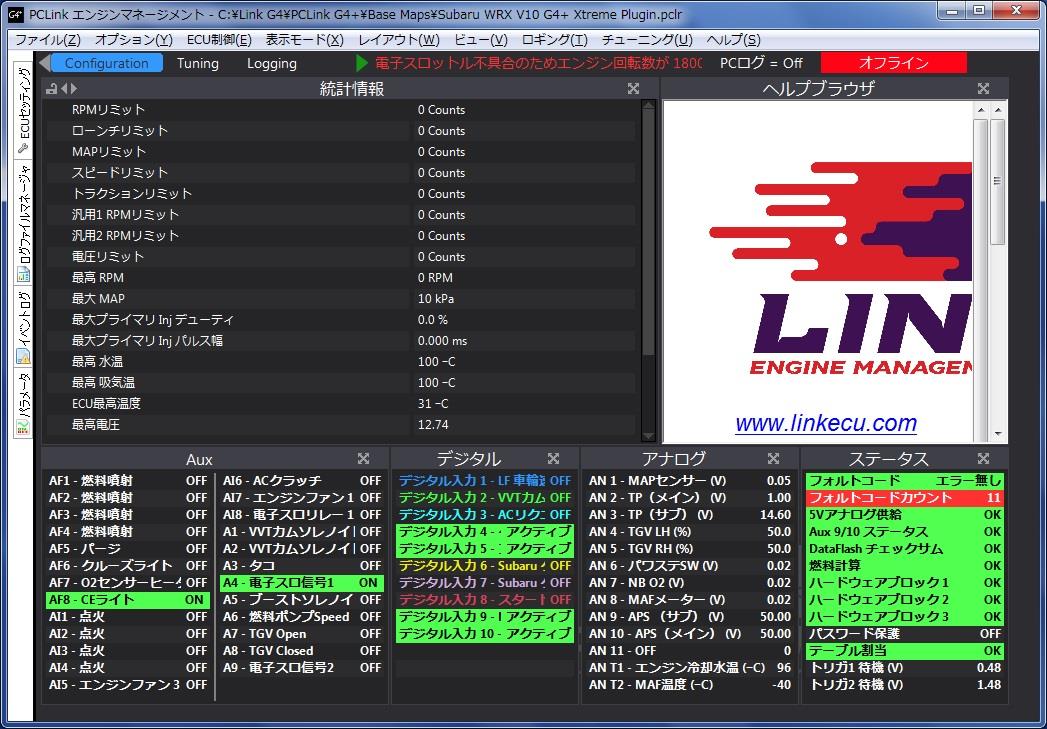Select the トラクションリミット statistics row
Screen dimensions: 1047x729
[x=341, y=194]
